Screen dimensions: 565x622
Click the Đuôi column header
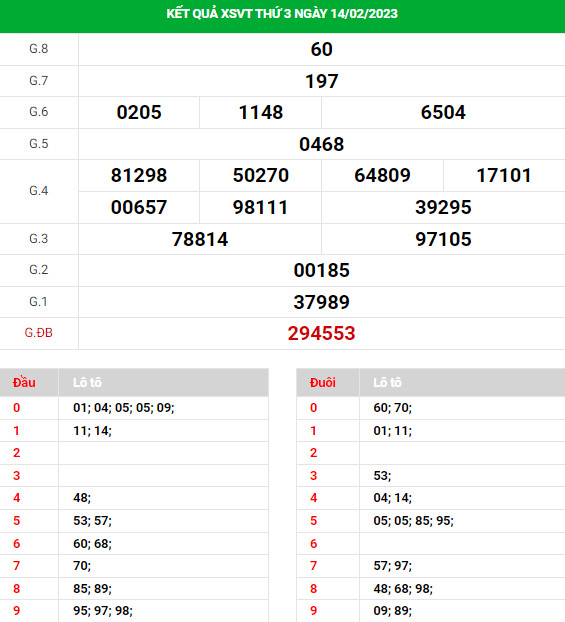(323, 382)
